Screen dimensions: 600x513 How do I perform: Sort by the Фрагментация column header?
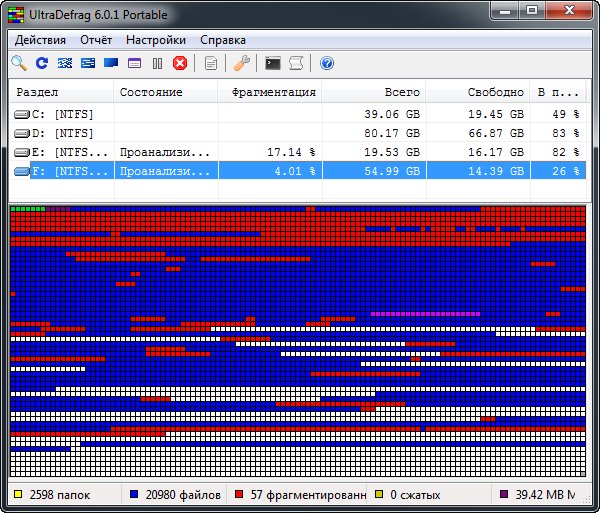click(x=273, y=92)
